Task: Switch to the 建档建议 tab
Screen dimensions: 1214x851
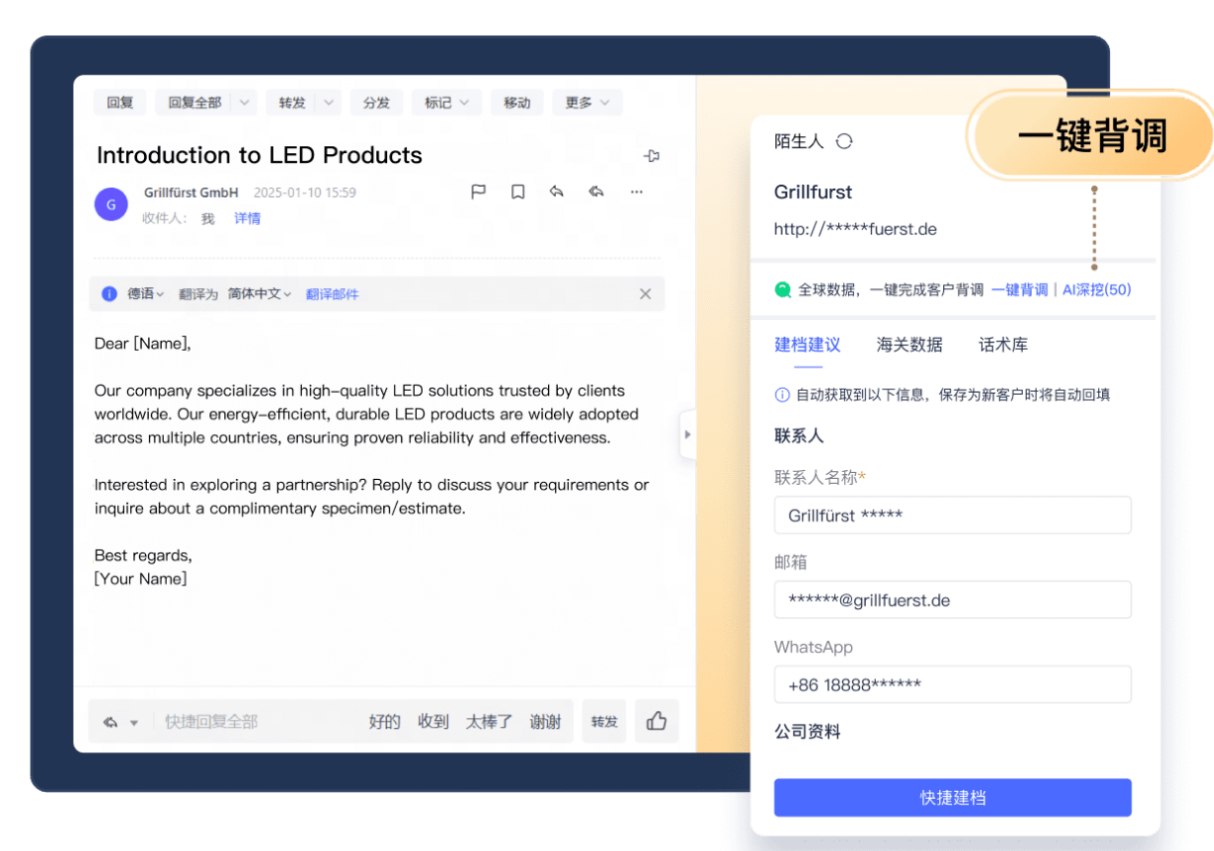Action: coord(807,345)
